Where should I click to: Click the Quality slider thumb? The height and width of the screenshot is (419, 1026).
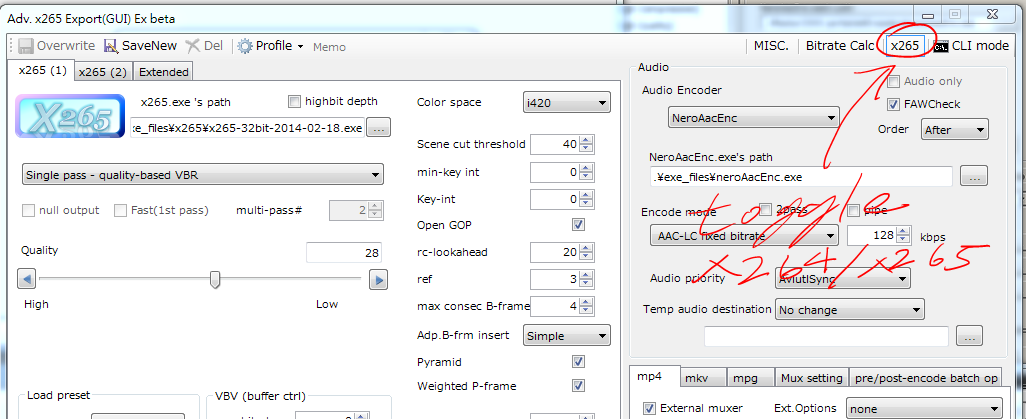point(215,280)
